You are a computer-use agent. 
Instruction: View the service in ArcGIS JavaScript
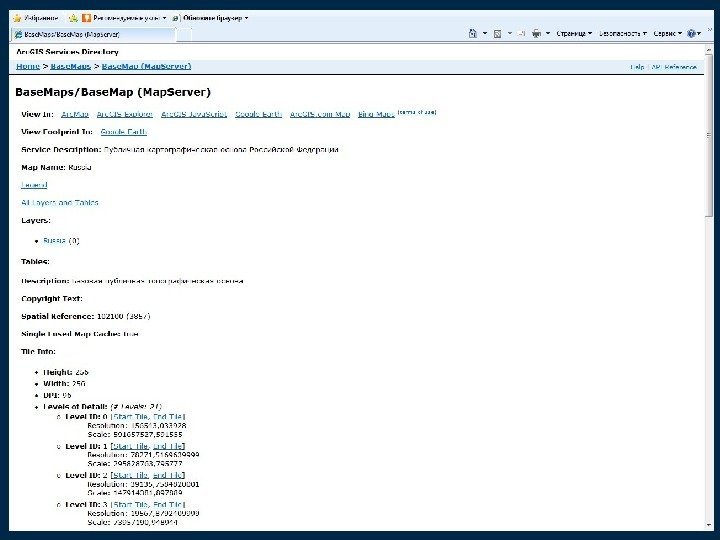(194, 114)
